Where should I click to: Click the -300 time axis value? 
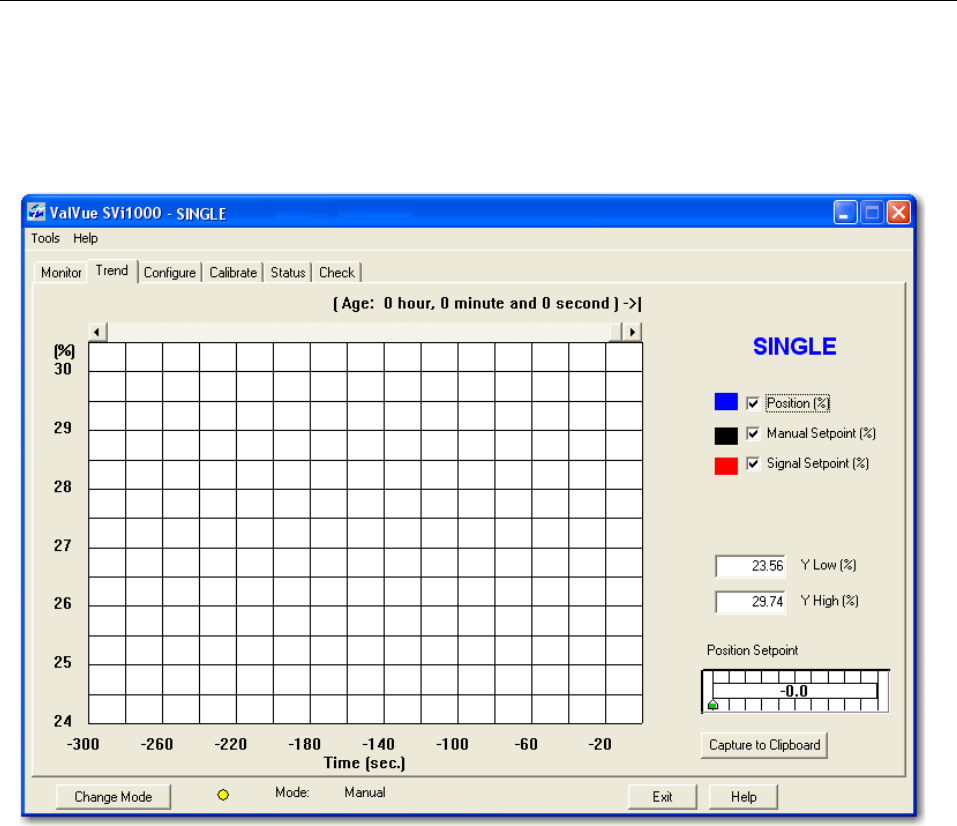[83, 744]
